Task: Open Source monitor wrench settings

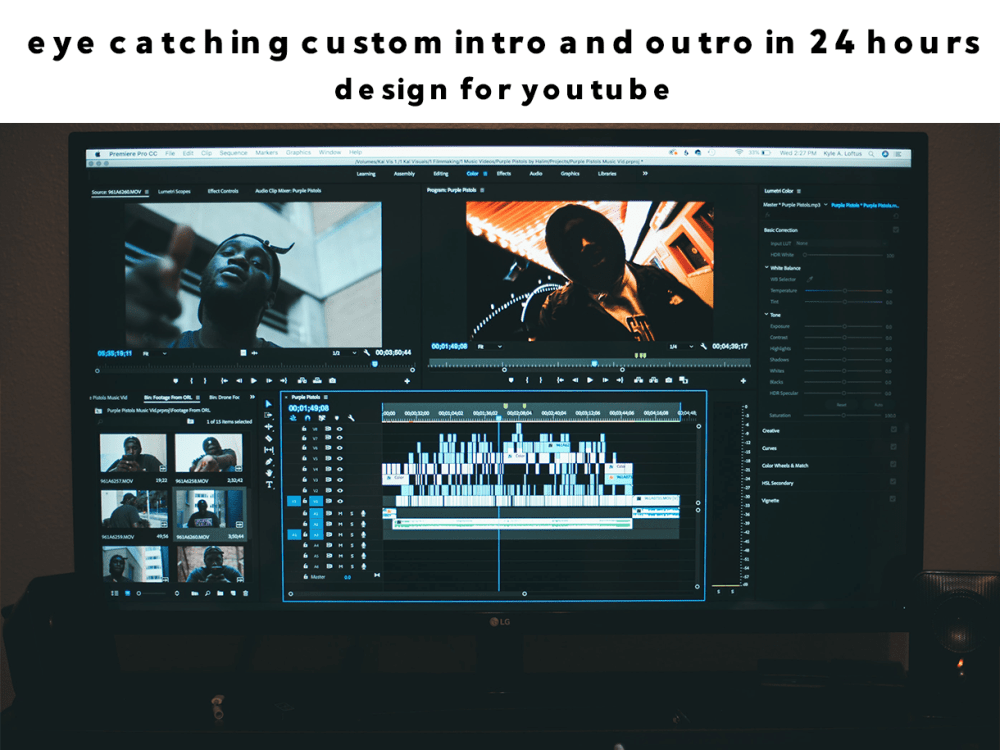Action: pos(367,353)
